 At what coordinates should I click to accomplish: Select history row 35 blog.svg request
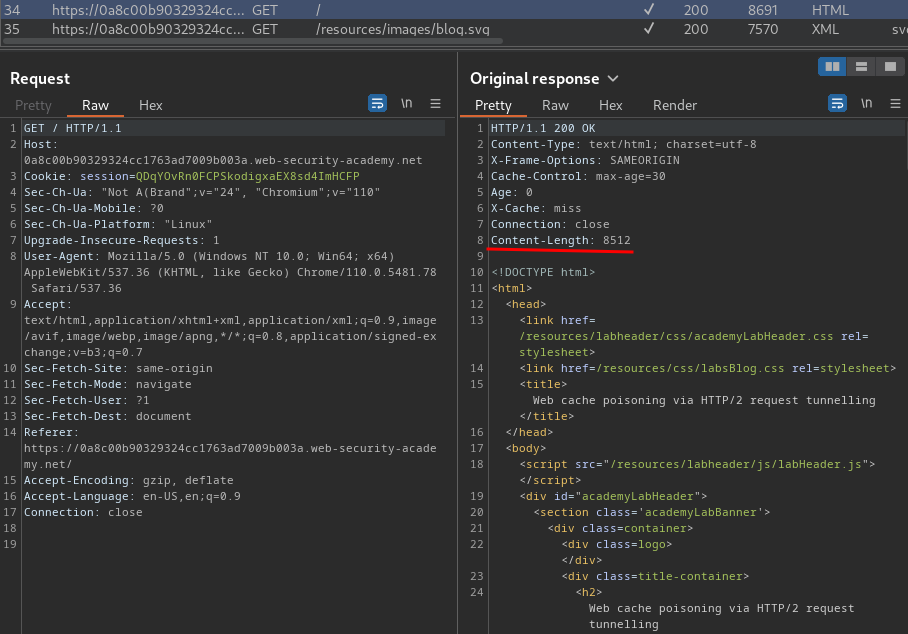pyautogui.click(x=454, y=29)
